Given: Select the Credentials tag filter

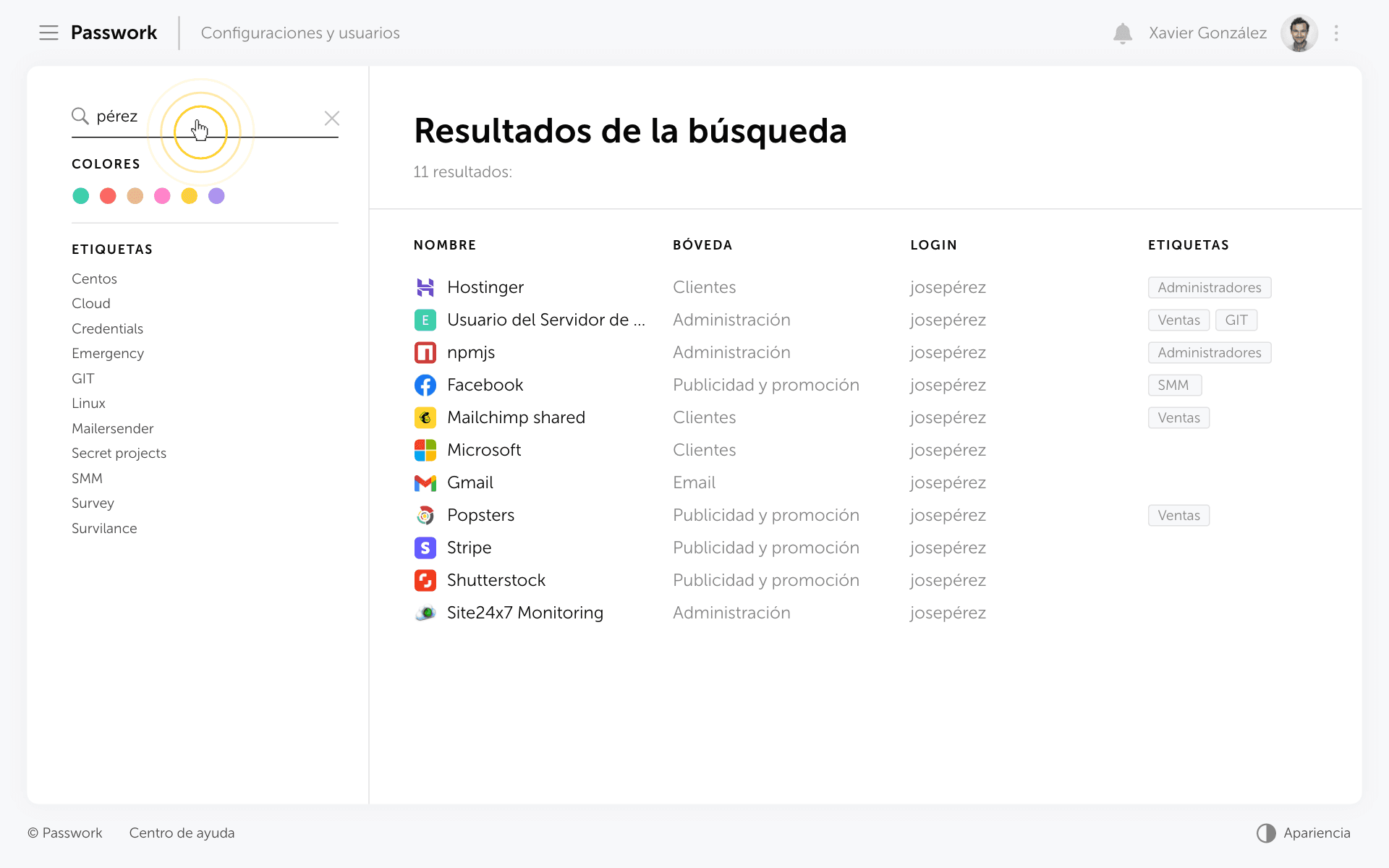Looking at the screenshot, I should pos(107,328).
